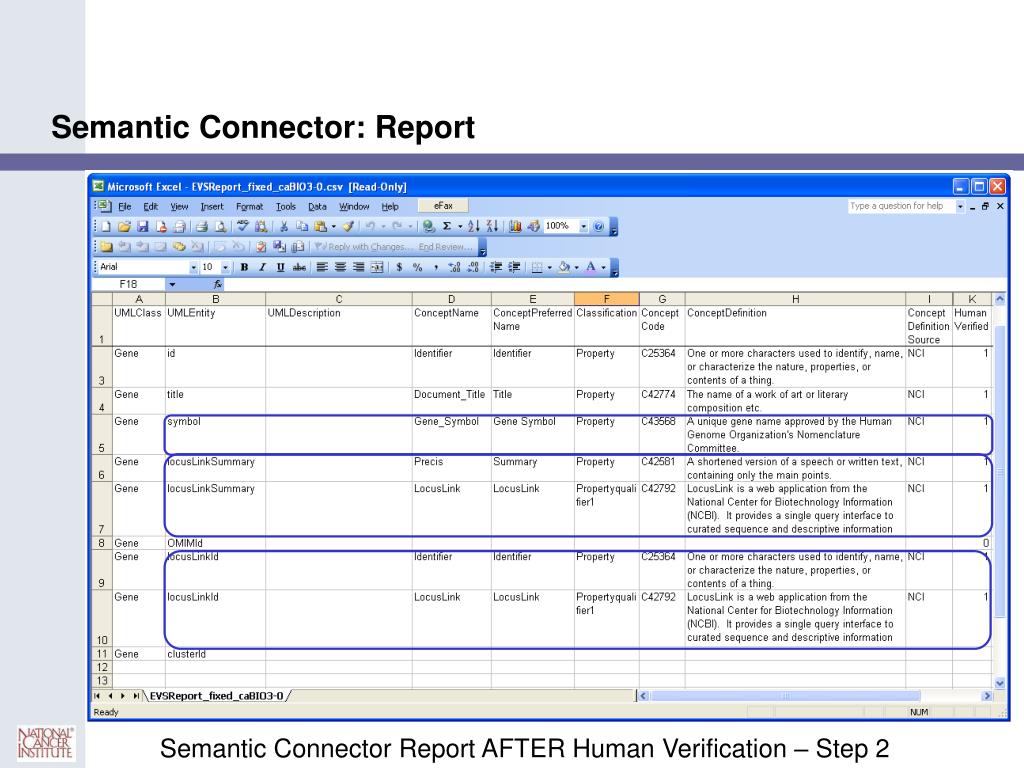This screenshot has width=1024, height=768.
Task: Click the Name Box showing F18
Action: (x=129, y=285)
